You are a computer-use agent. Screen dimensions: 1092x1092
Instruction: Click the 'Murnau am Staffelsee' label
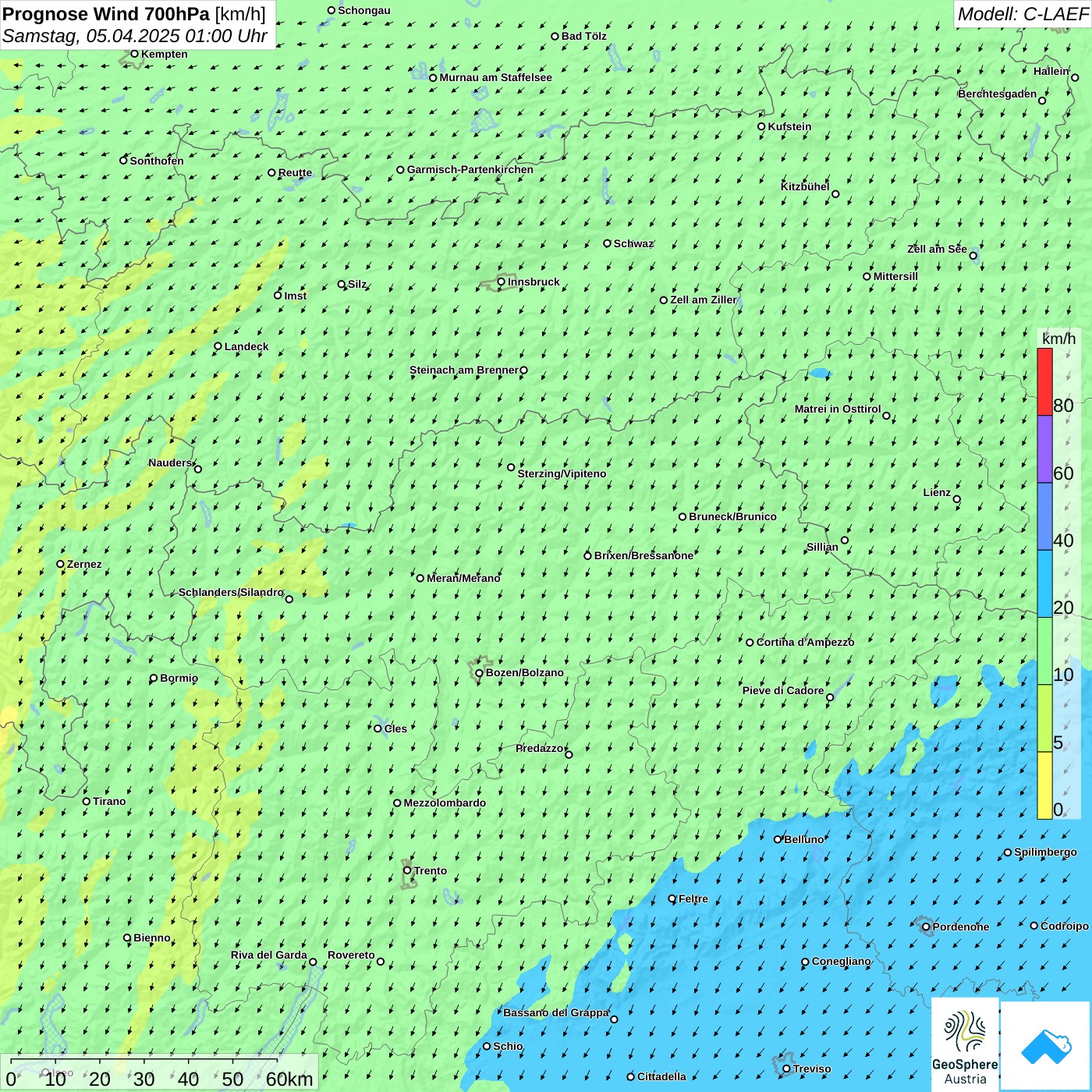tap(495, 77)
